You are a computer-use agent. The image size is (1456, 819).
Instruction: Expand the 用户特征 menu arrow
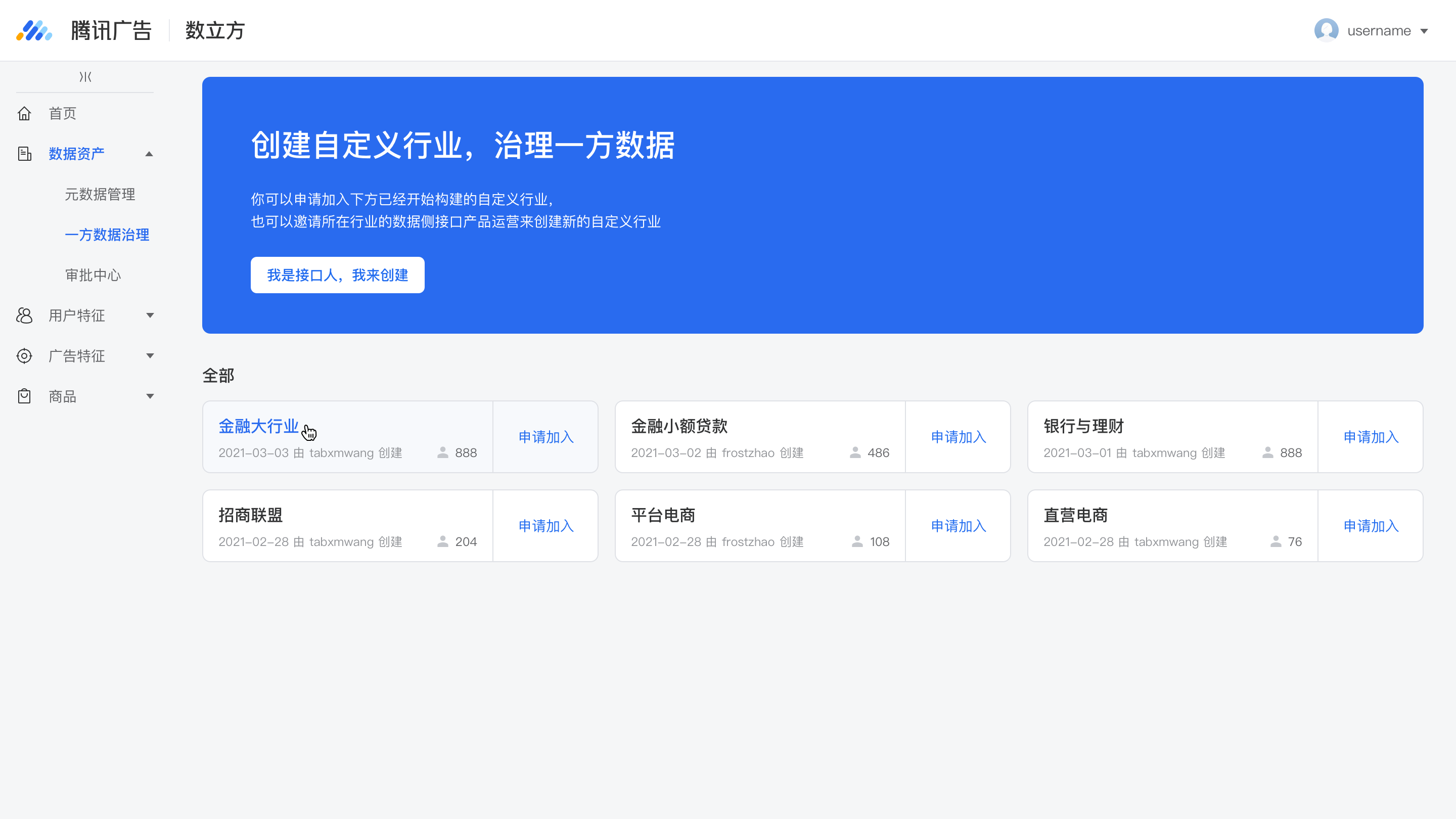[x=150, y=315]
